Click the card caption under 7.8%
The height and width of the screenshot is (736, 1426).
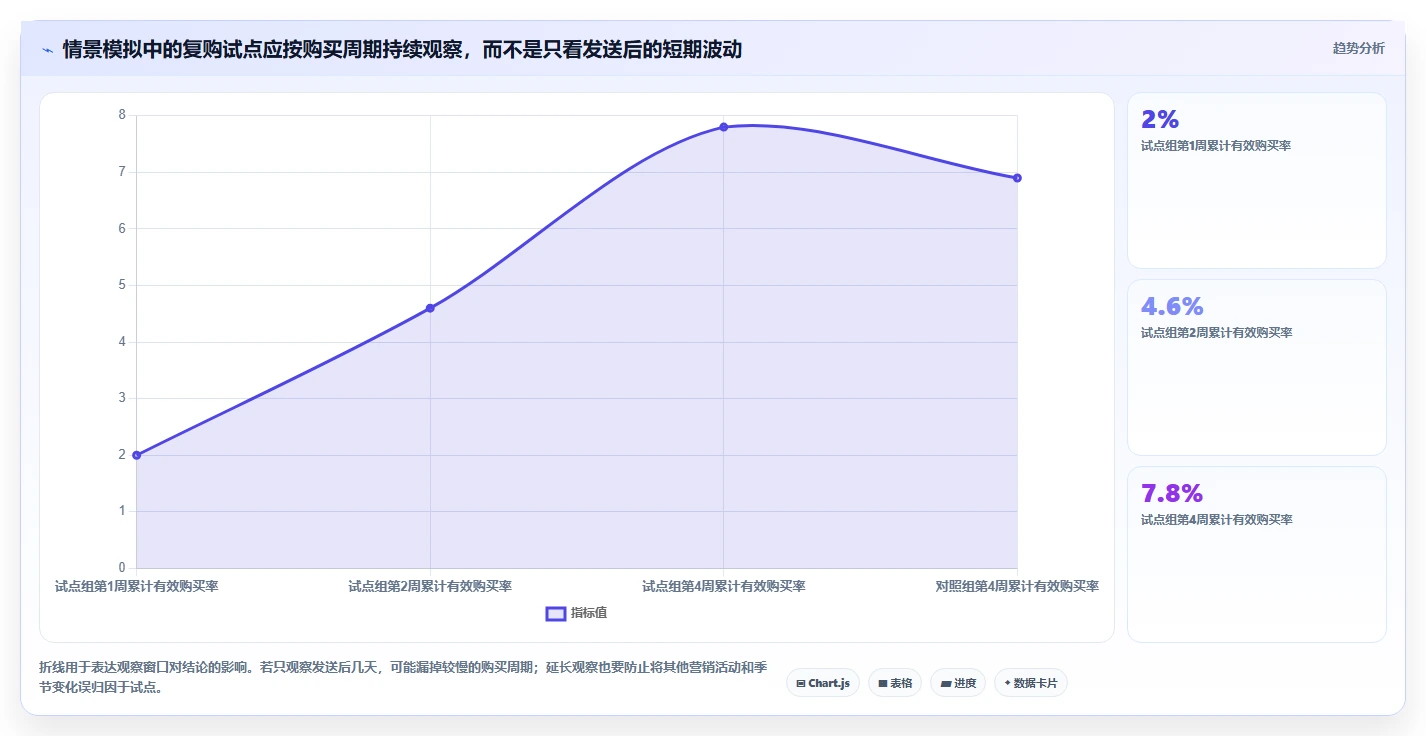point(1216,520)
